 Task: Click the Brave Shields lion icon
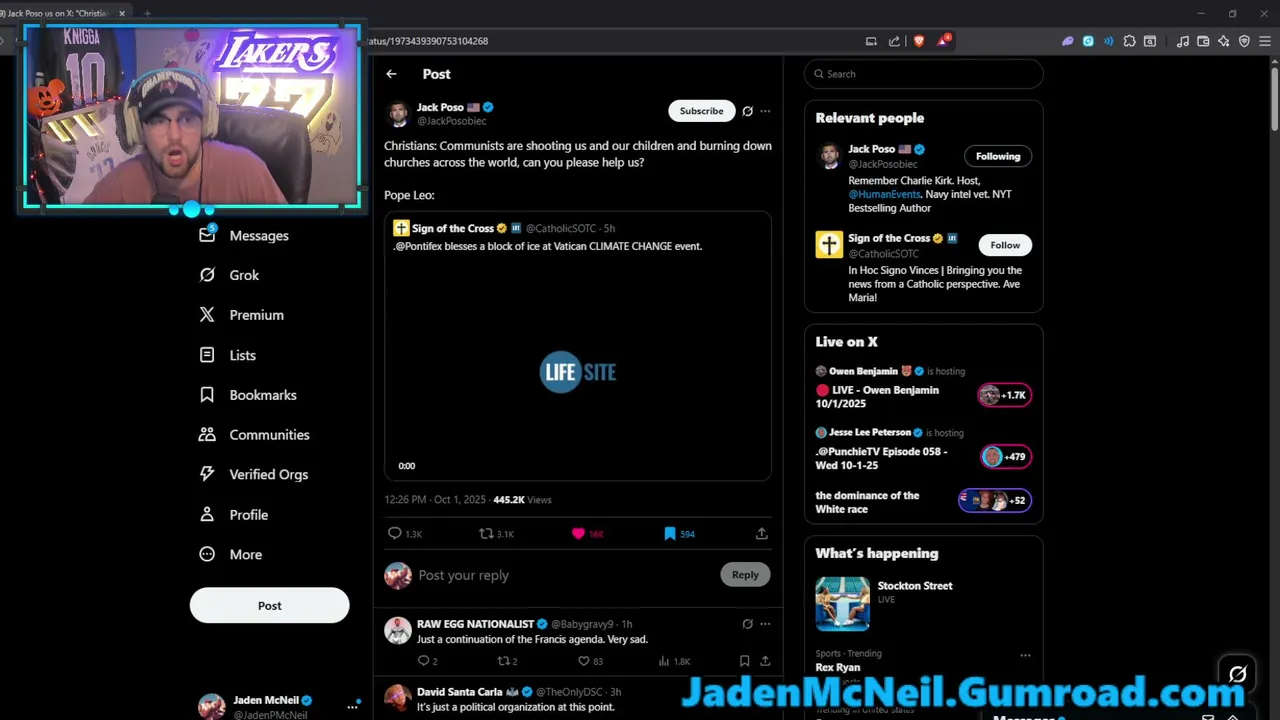[x=919, y=41]
